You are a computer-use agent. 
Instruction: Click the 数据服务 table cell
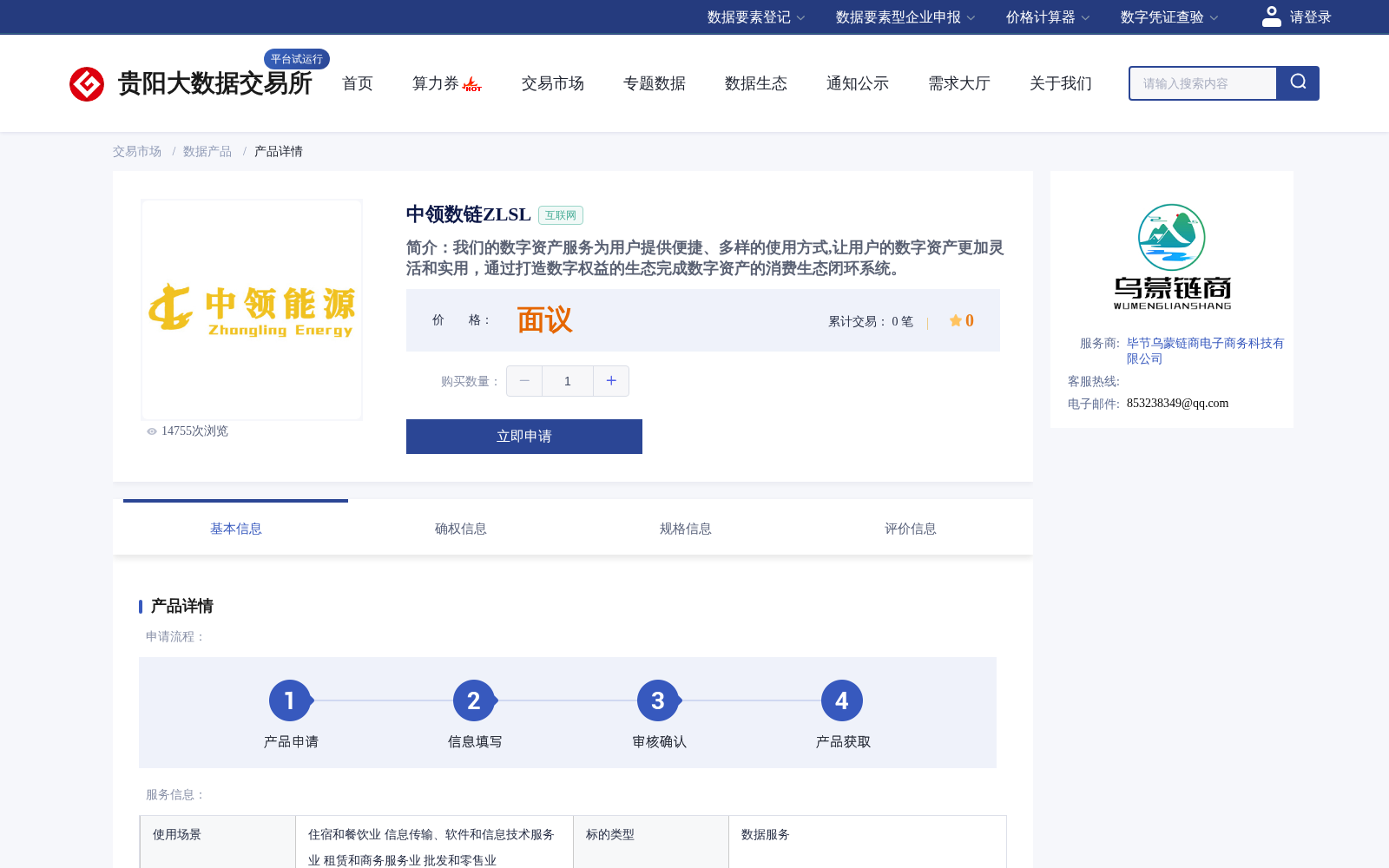867,842
